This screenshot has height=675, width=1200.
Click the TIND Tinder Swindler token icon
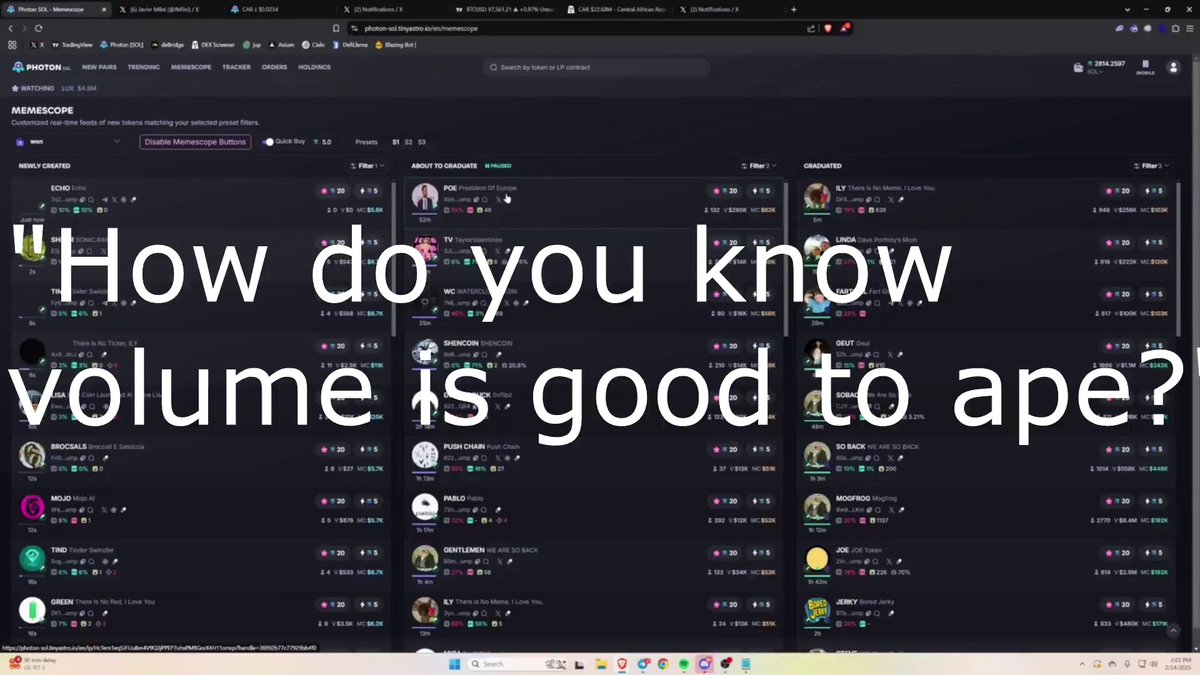click(32, 558)
